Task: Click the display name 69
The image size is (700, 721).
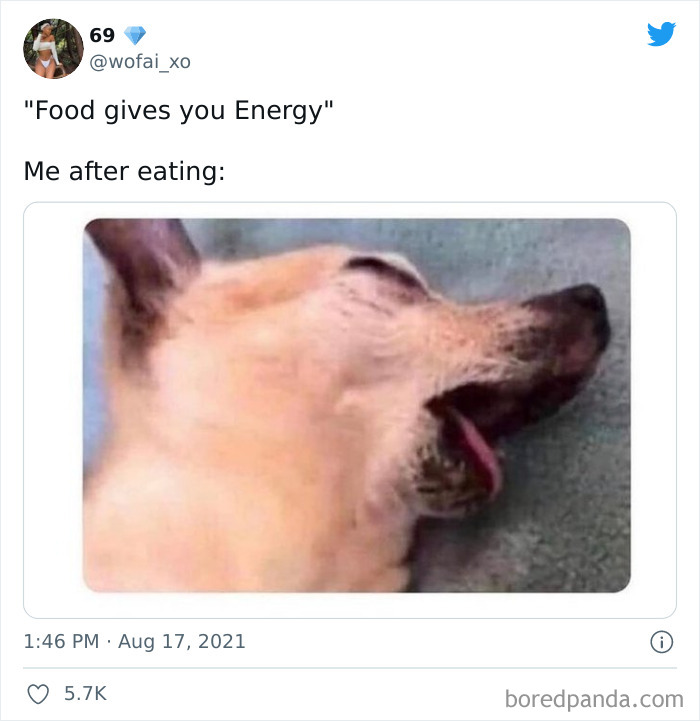Action: tap(102, 35)
